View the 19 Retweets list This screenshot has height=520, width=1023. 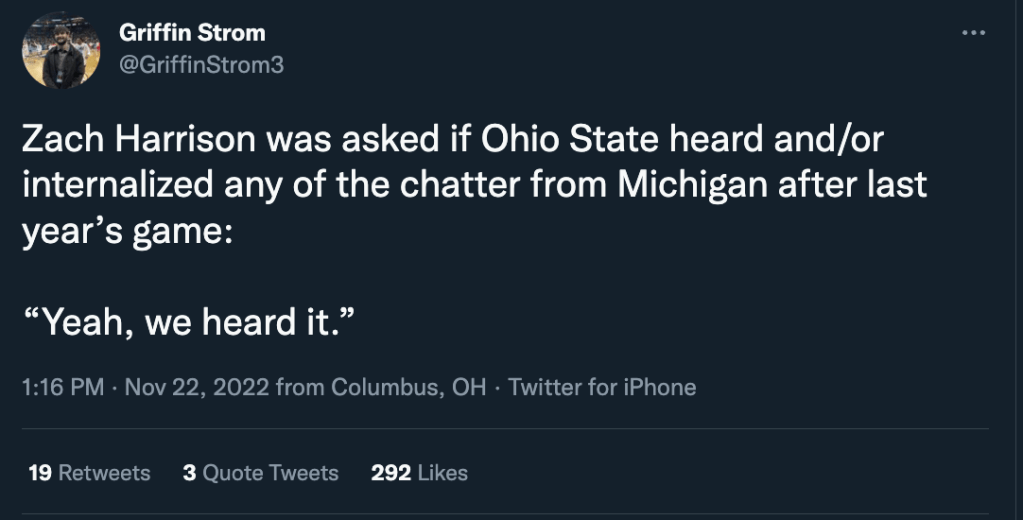(x=89, y=472)
